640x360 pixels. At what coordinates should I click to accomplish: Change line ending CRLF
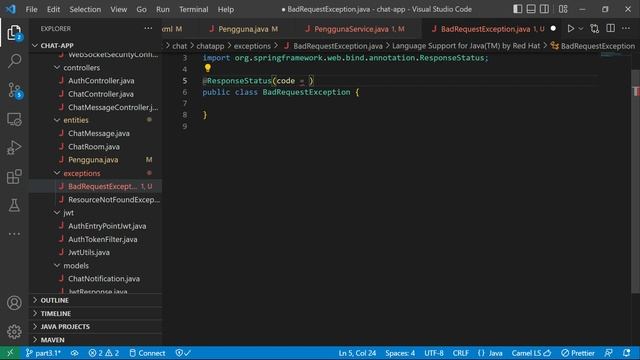click(x=460, y=353)
